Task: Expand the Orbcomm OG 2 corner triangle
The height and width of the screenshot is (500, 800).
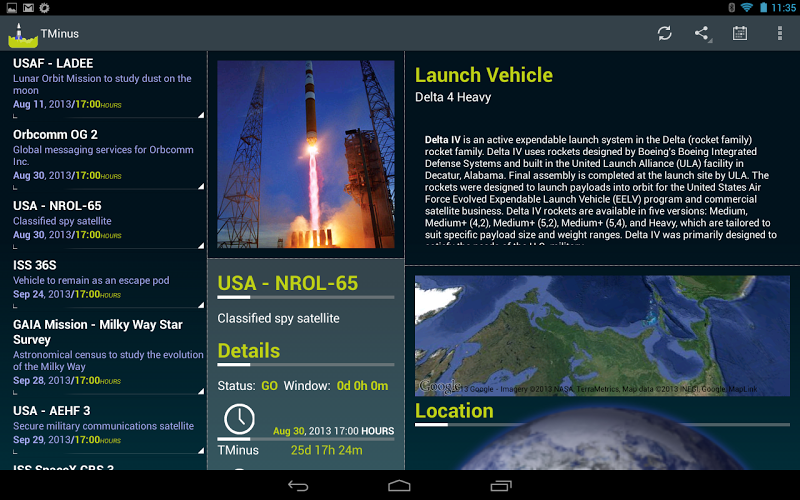Action: [x=201, y=187]
